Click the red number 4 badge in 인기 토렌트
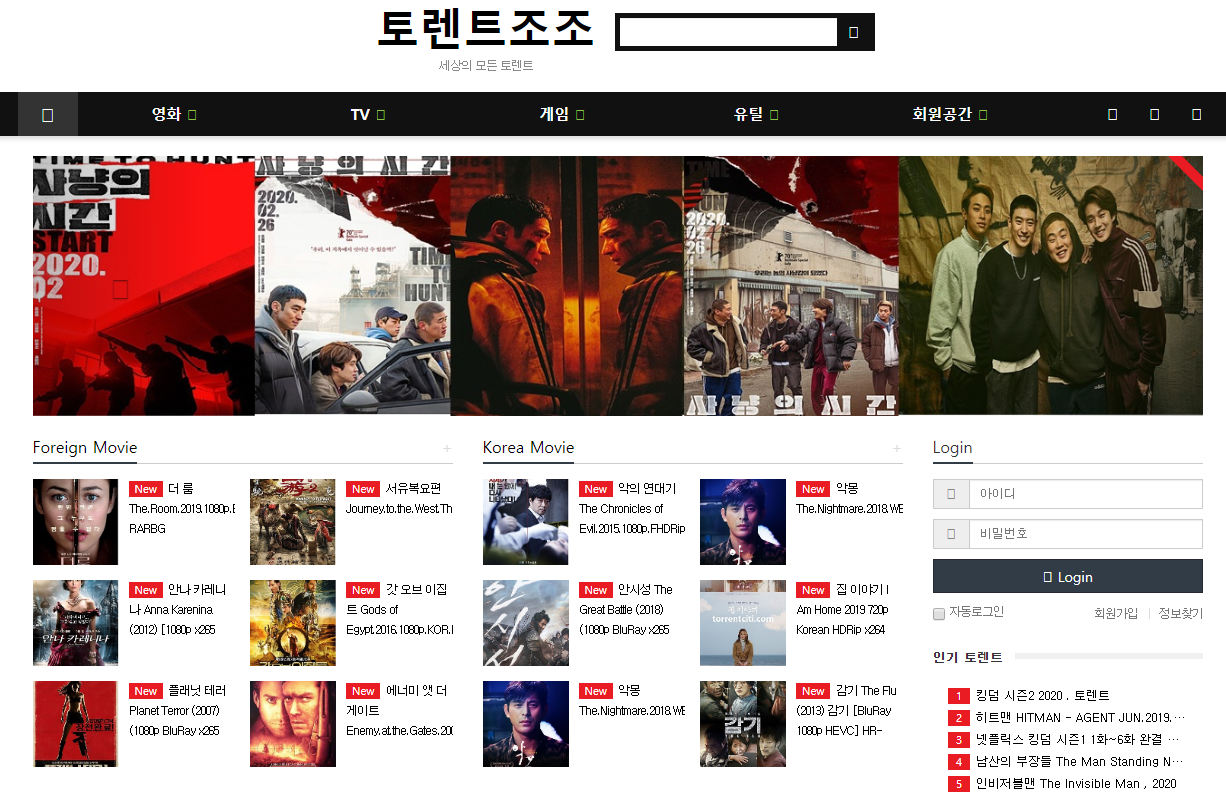This screenshot has width=1226, height=795. click(958, 762)
